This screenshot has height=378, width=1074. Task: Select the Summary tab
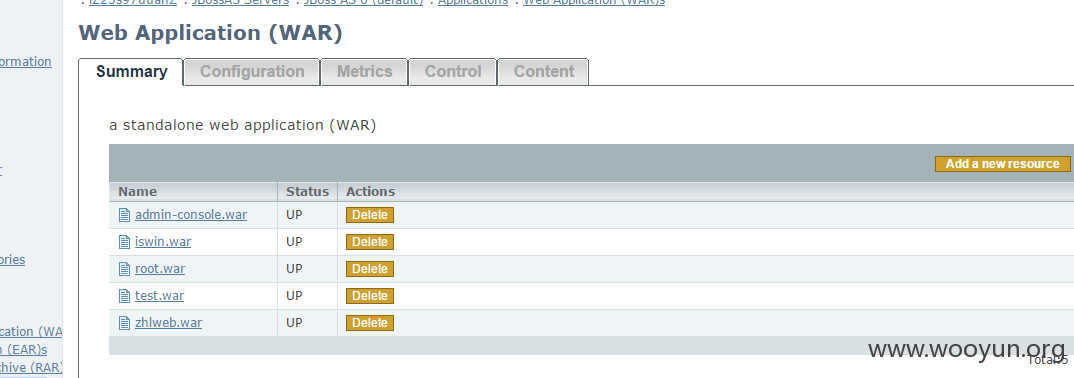[x=132, y=72]
